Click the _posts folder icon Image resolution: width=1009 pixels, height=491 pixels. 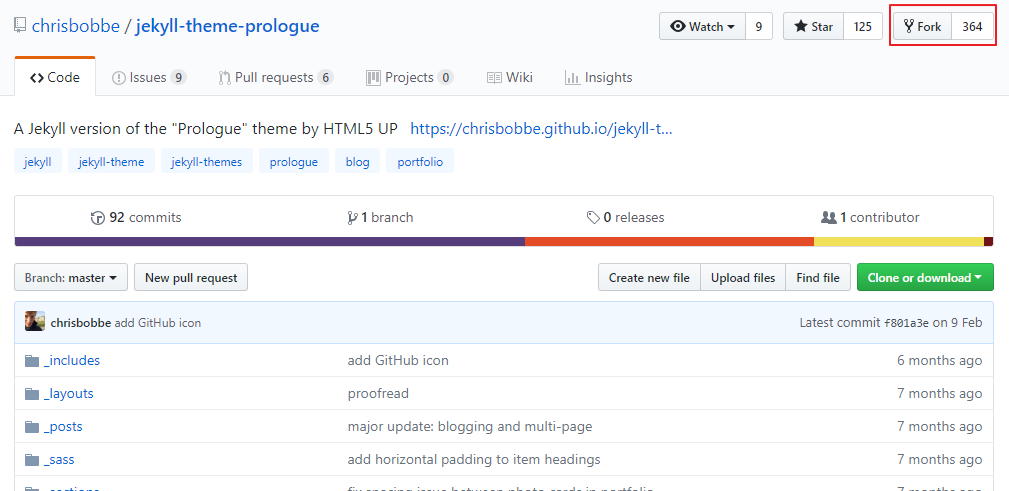[32, 426]
